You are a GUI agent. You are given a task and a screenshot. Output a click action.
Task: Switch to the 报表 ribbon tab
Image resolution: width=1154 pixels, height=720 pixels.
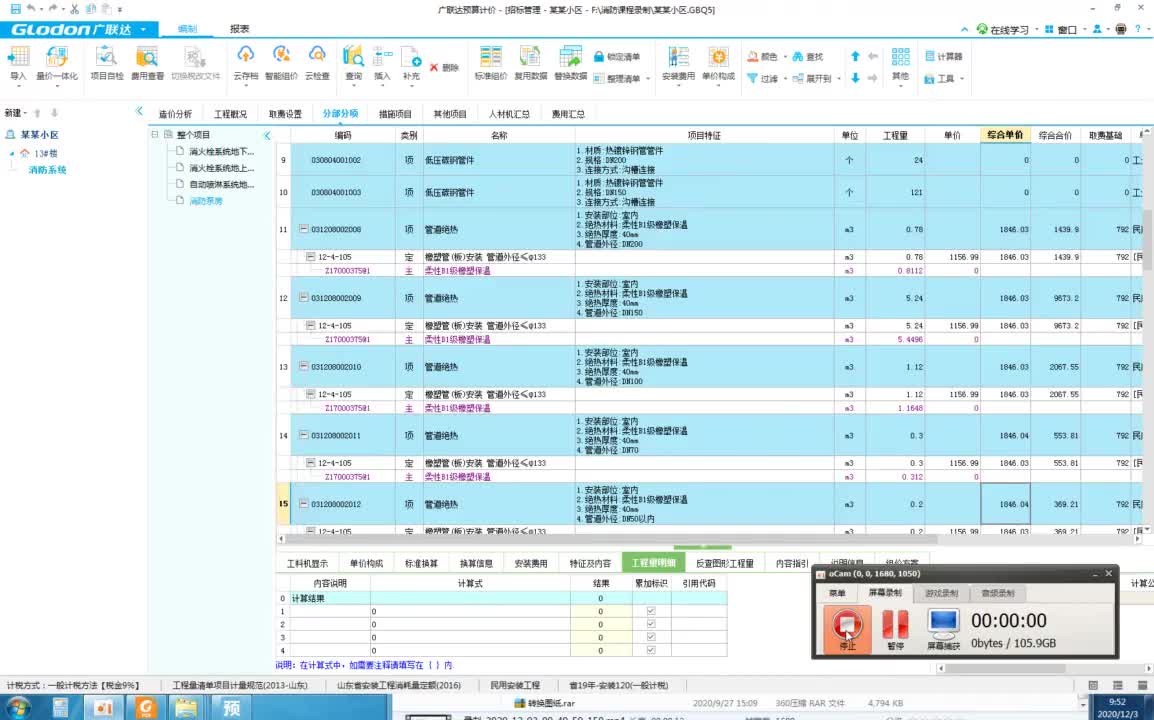[239, 29]
